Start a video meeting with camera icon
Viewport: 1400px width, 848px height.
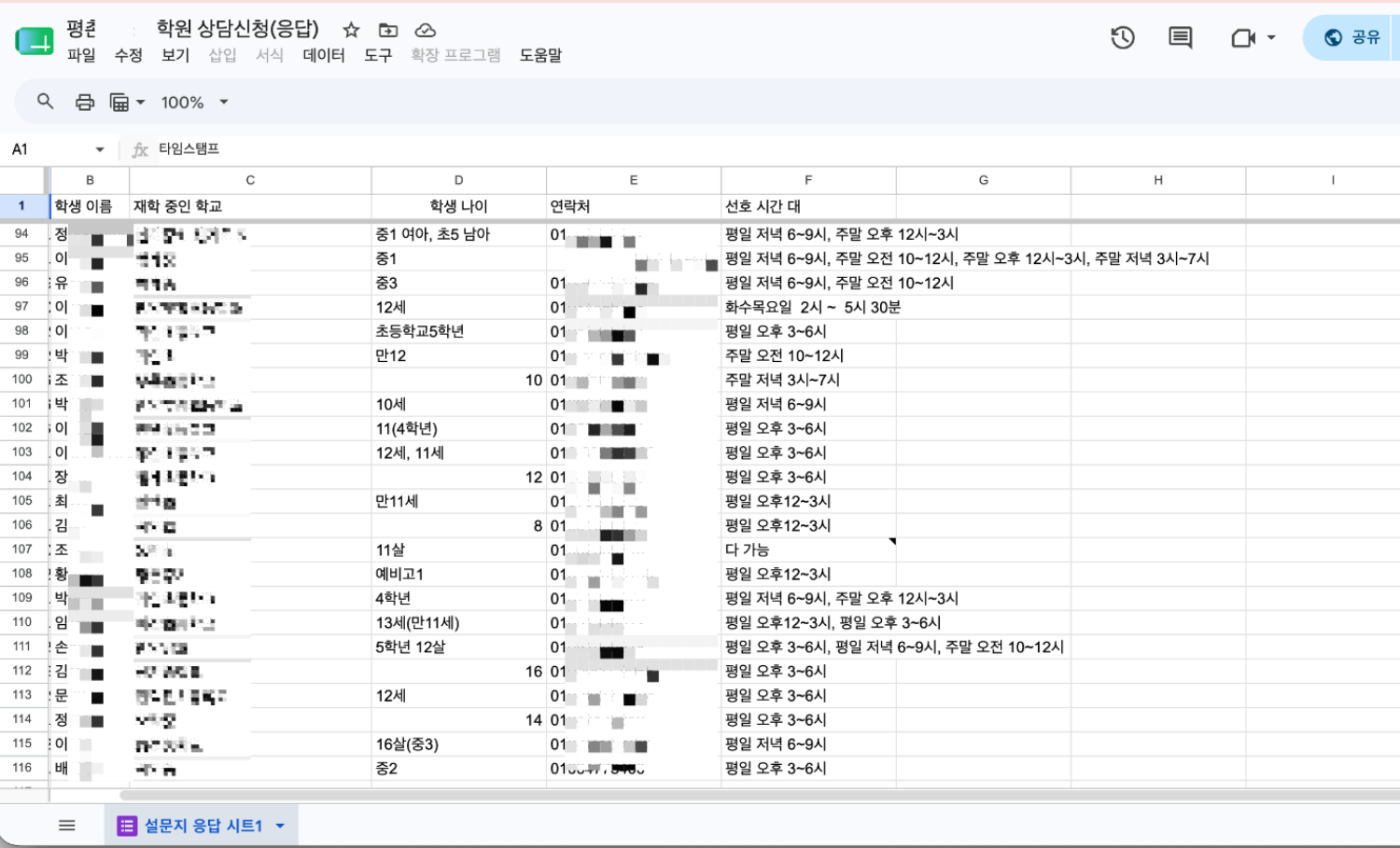point(1242,37)
